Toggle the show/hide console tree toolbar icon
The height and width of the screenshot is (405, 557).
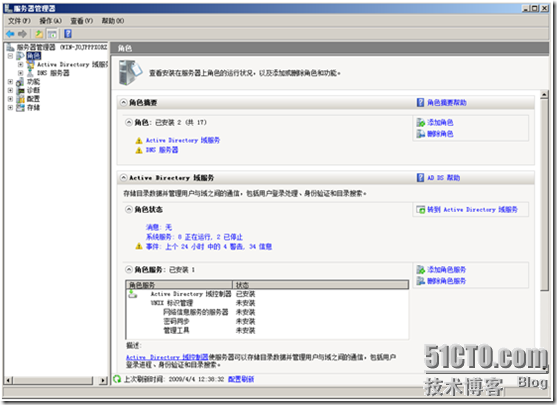point(52,34)
